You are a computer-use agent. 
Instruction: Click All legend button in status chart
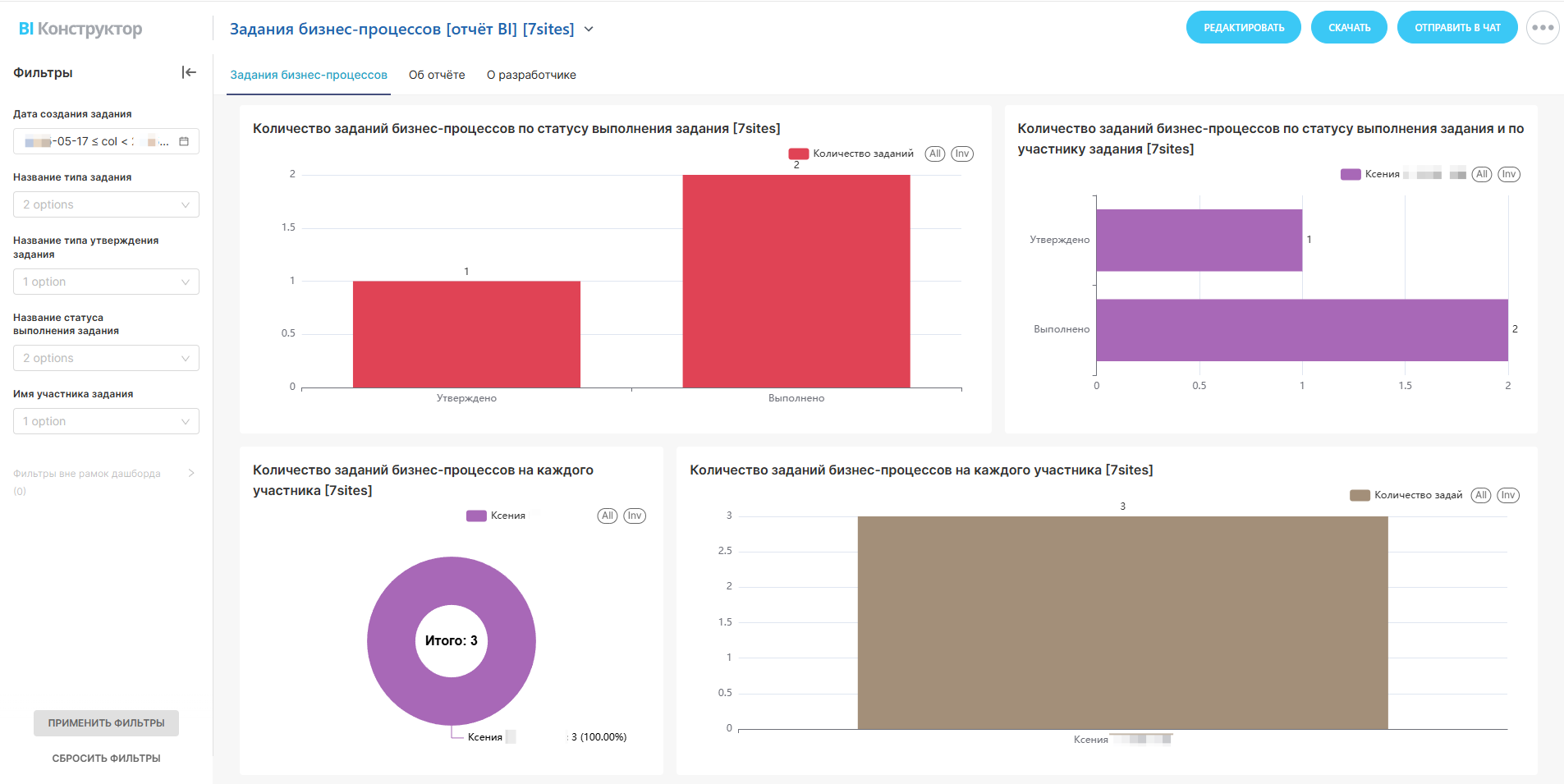pos(934,154)
